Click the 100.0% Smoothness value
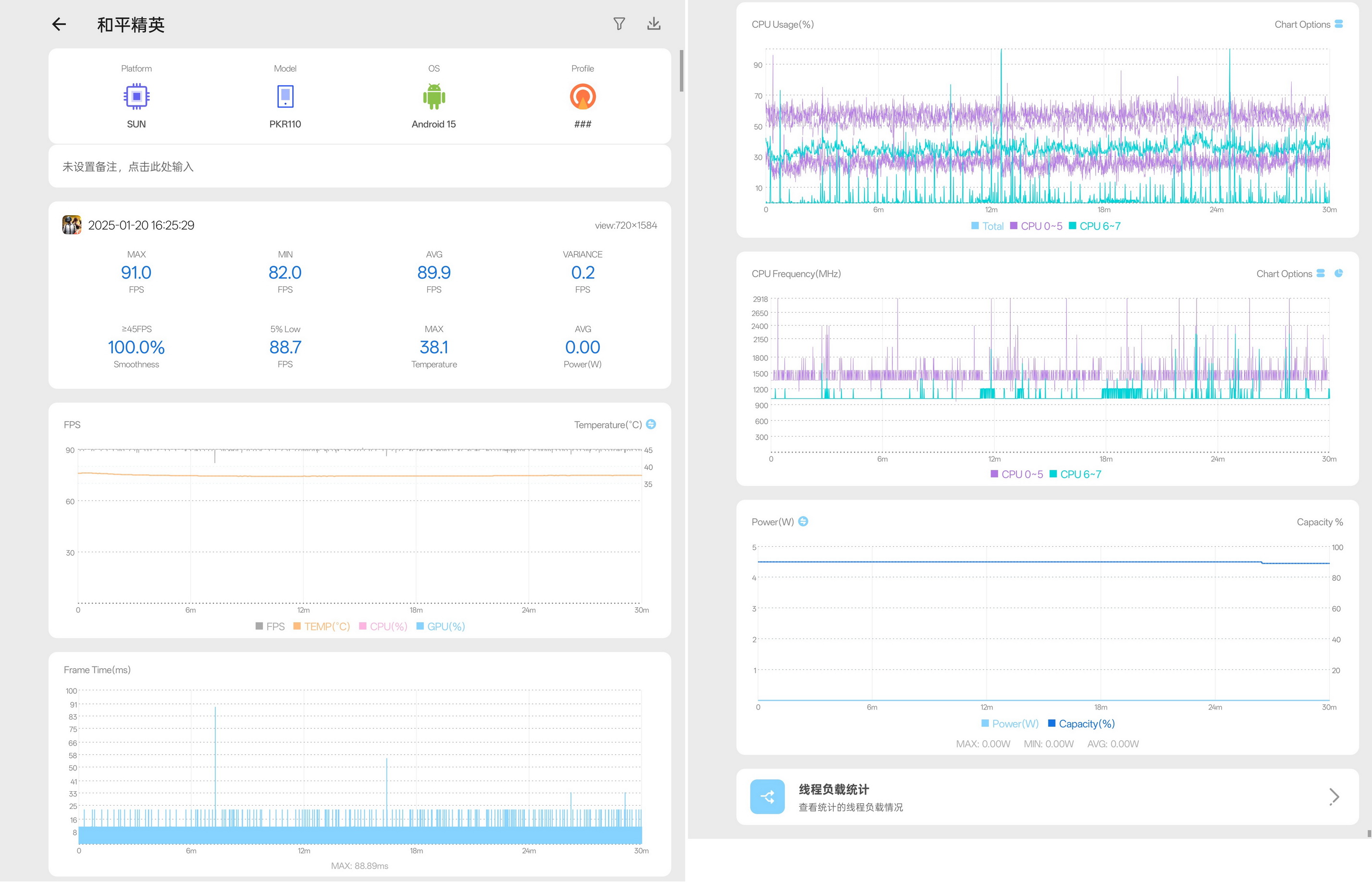Image resolution: width=1372 pixels, height=883 pixels. 136,347
